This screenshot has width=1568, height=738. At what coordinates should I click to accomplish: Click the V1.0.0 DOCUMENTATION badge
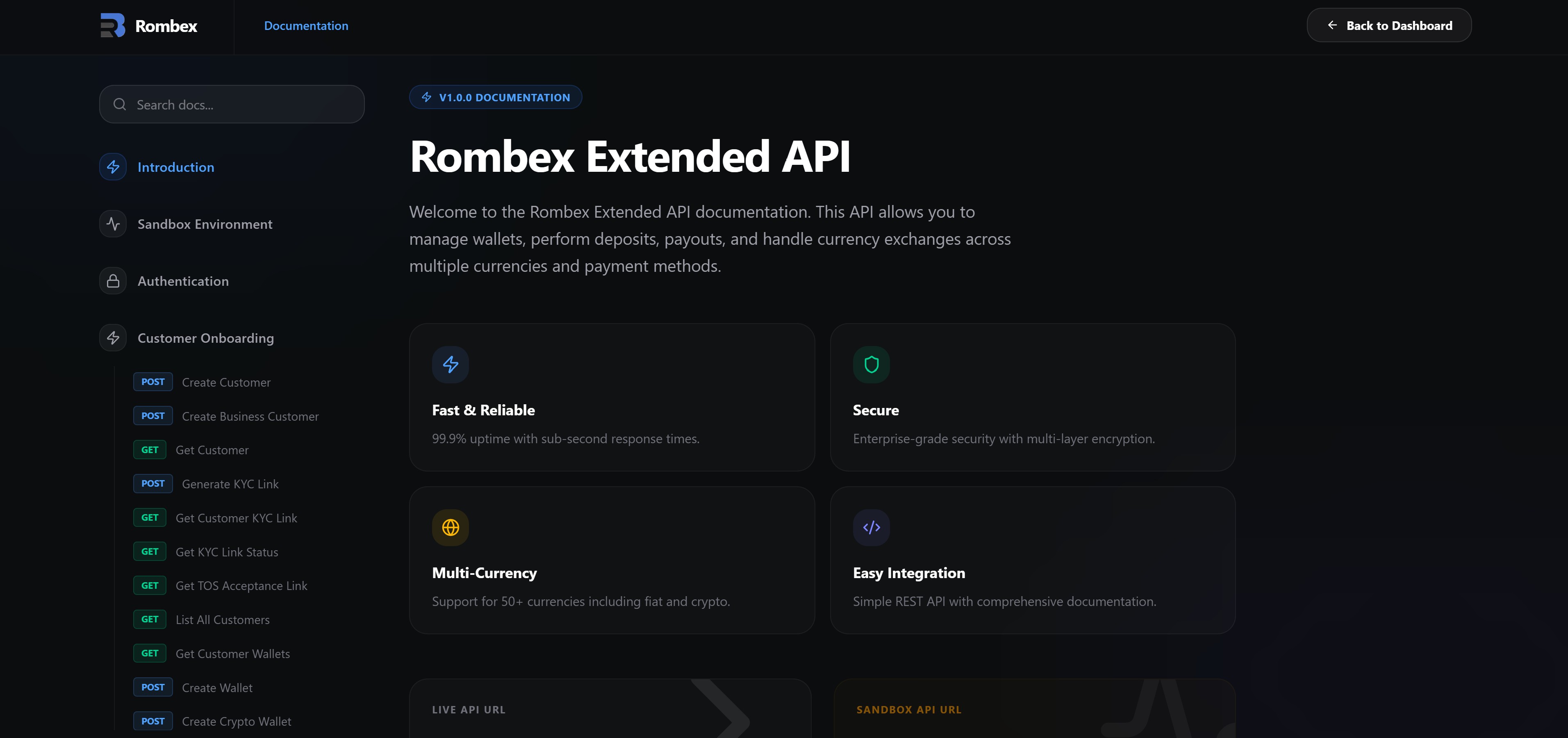point(496,98)
